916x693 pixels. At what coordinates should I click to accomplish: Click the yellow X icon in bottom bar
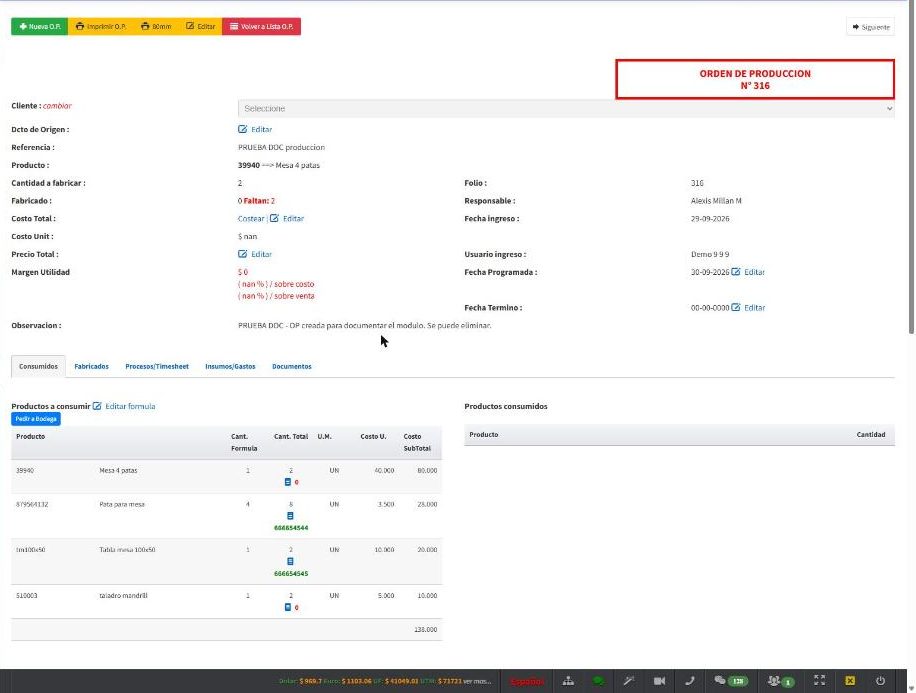click(x=850, y=680)
